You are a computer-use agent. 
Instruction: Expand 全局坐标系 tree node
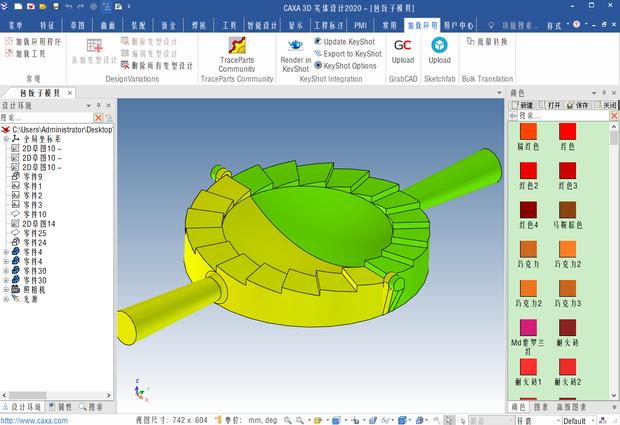(x=6, y=139)
